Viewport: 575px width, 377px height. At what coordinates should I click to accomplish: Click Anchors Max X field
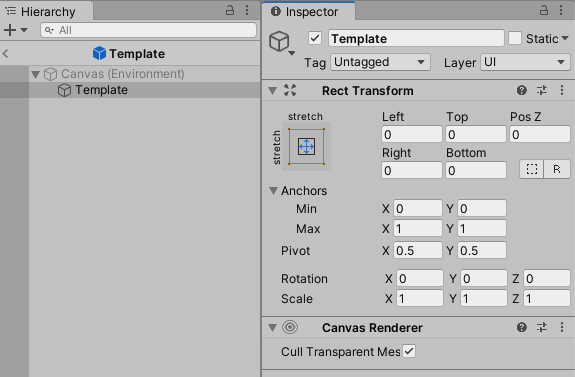[x=418, y=228]
